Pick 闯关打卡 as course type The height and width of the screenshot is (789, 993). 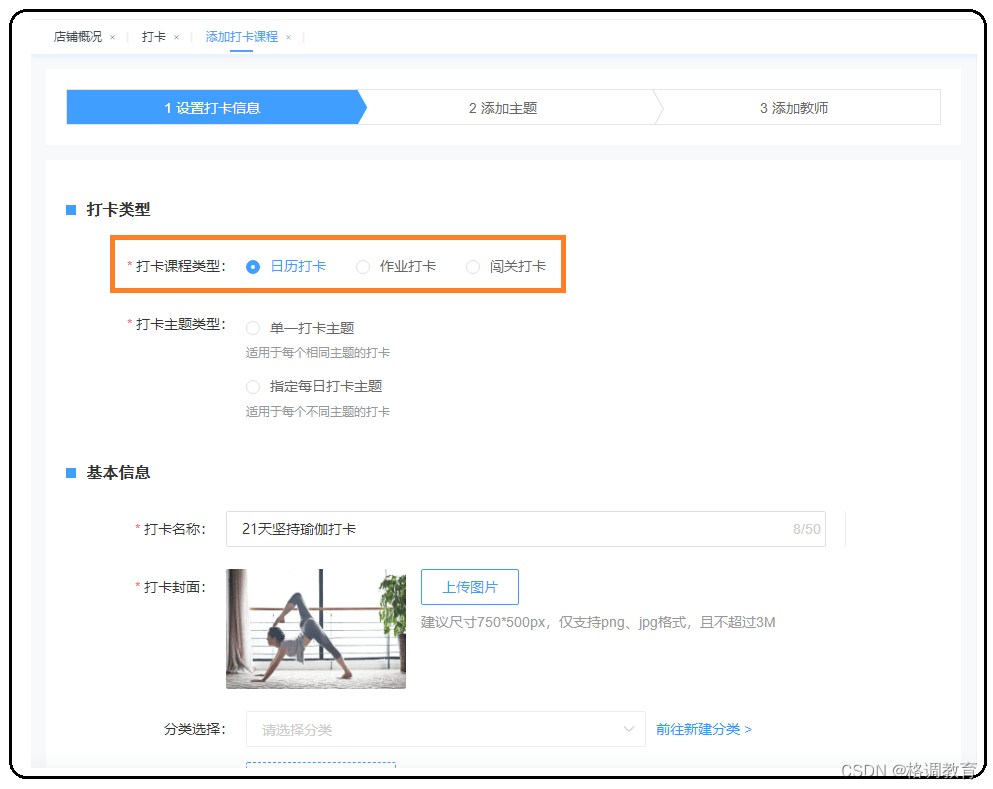[473, 267]
